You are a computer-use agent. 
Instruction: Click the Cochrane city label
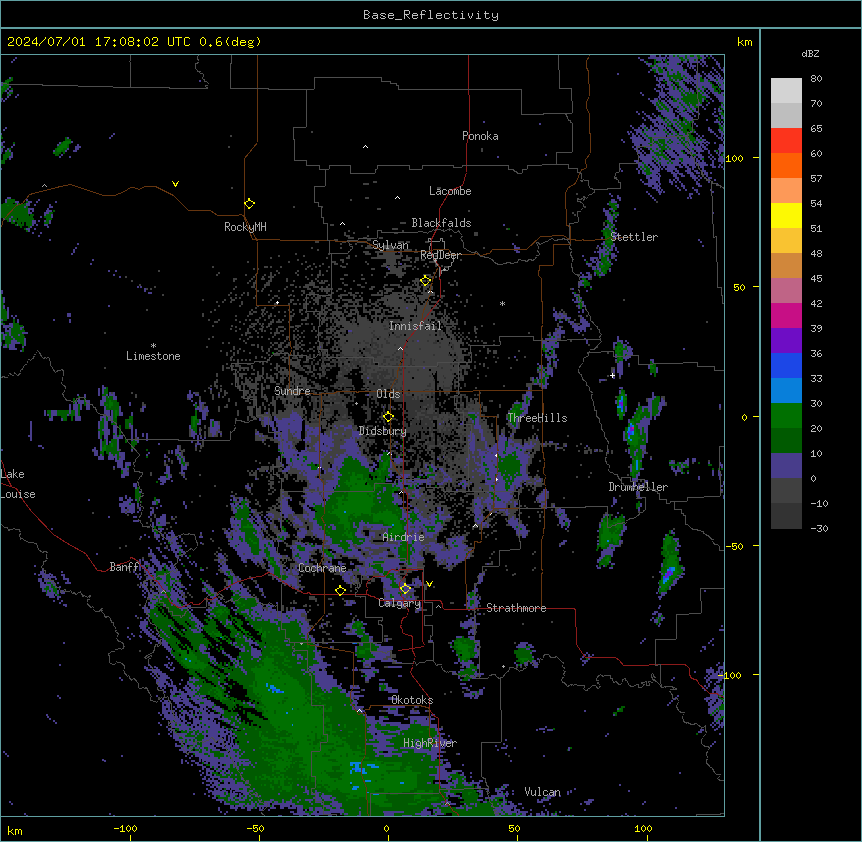(x=322, y=568)
